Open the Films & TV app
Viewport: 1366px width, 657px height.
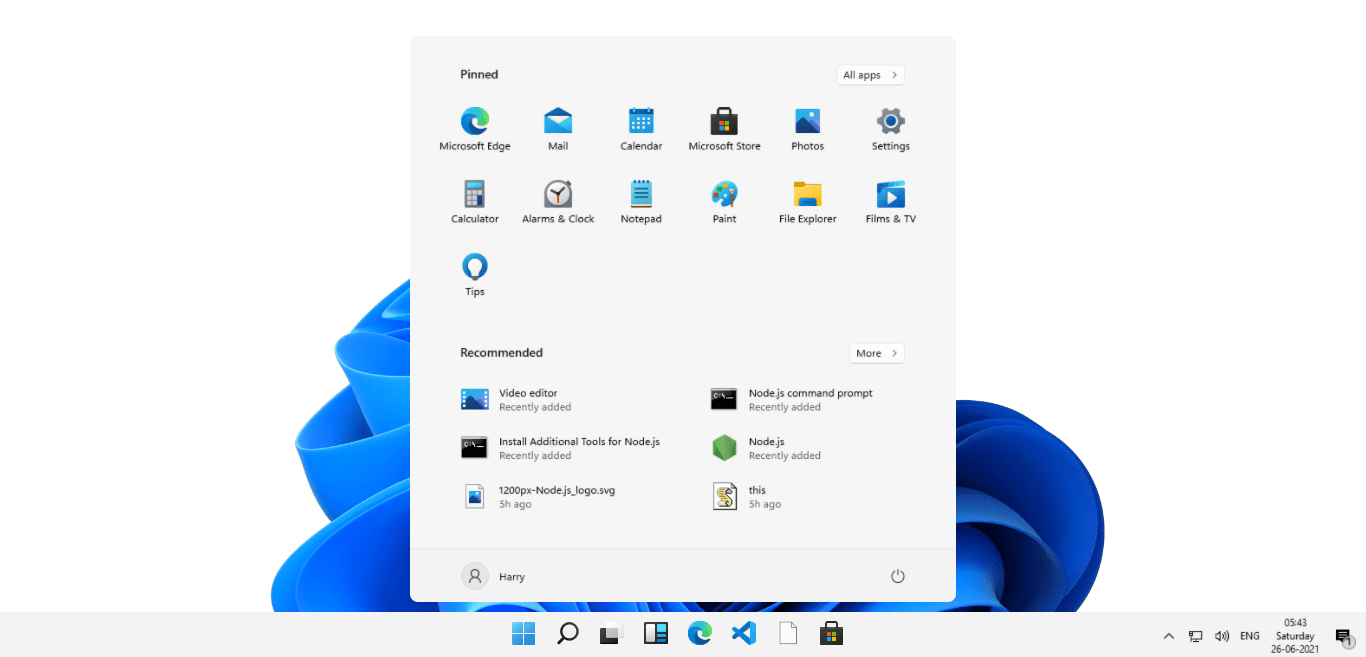tap(889, 193)
